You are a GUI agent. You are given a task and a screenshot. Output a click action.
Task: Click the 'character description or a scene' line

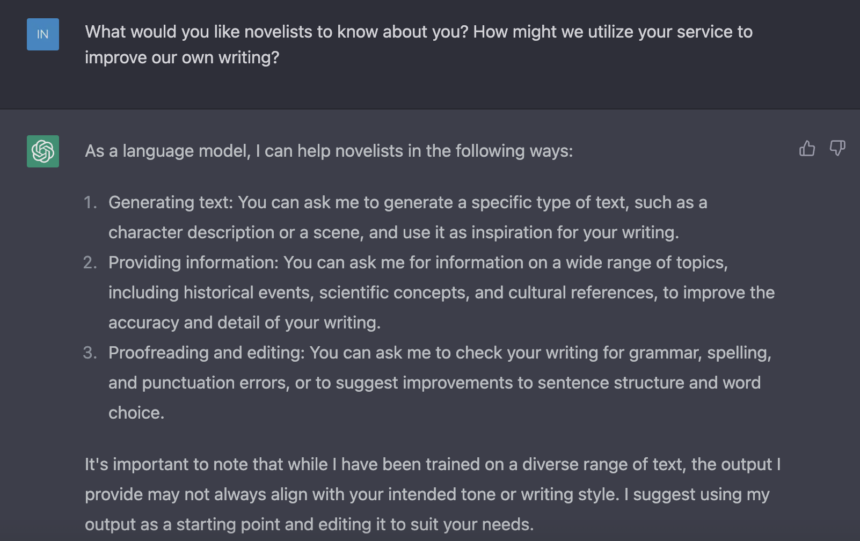coord(393,232)
